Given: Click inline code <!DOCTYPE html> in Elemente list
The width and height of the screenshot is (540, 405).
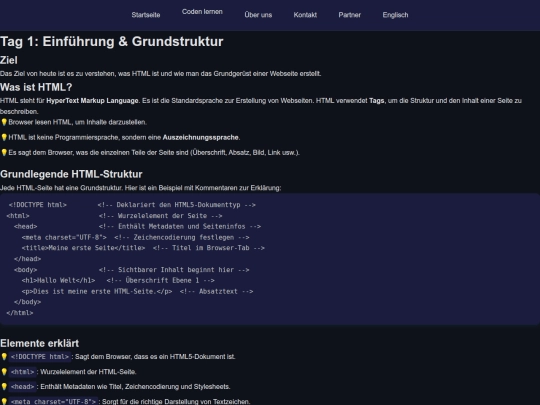Looking at the screenshot, I should point(40,357).
